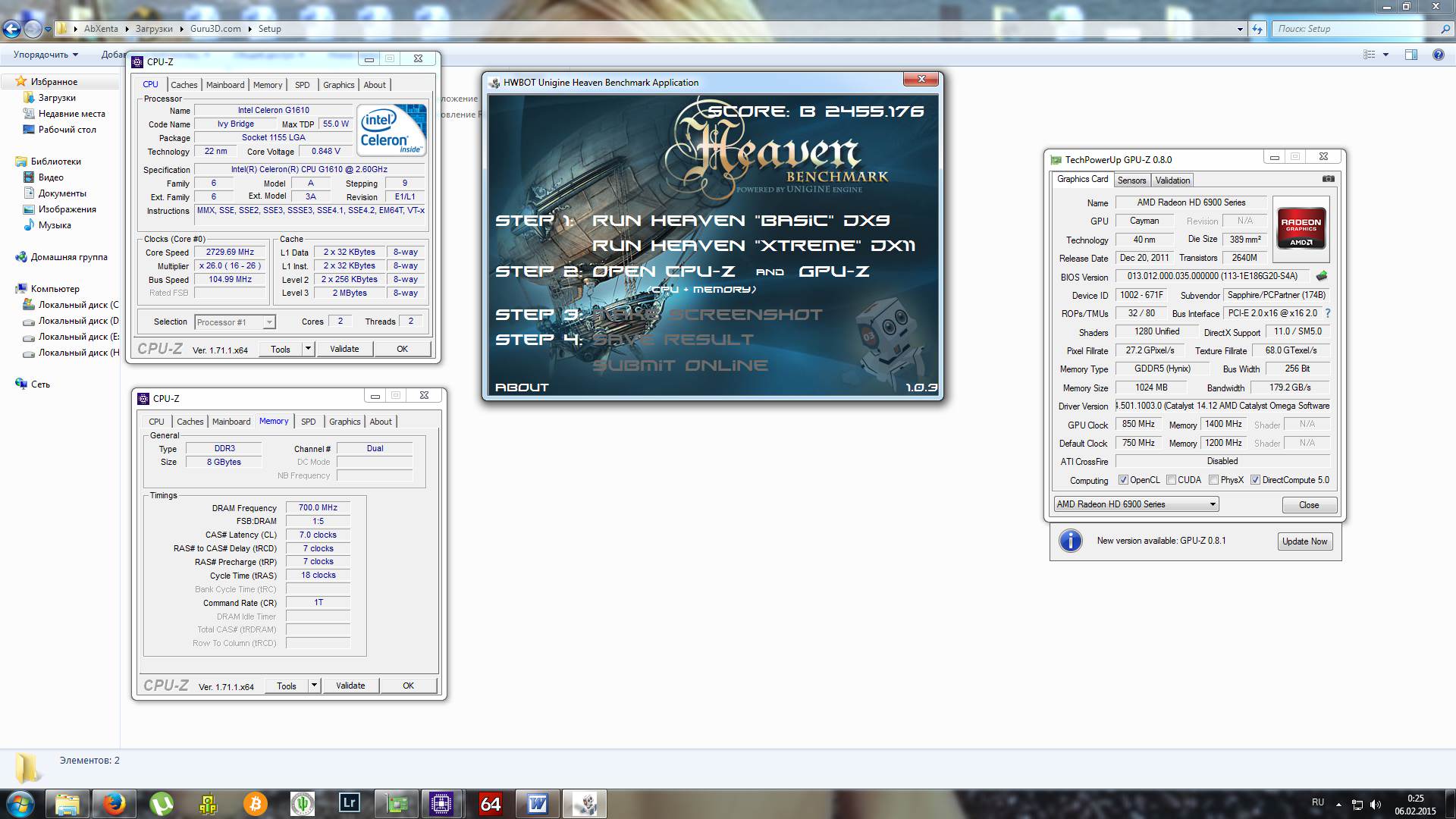
Task: Click the GPU-Z screenshot camera icon
Action: click(1329, 179)
